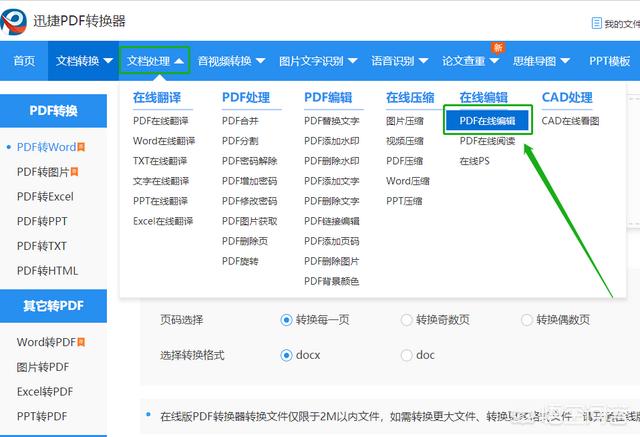
Task: Open the PPT模板 tab
Action: (x=609, y=61)
